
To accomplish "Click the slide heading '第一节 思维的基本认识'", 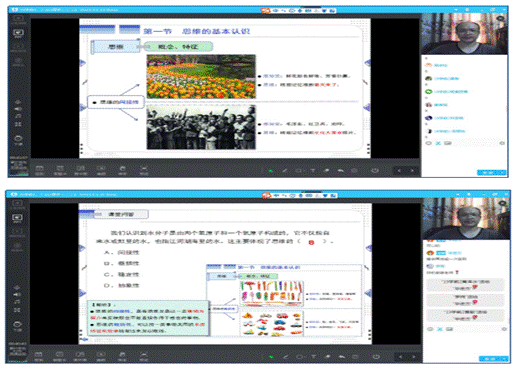I will click(197, 31).
